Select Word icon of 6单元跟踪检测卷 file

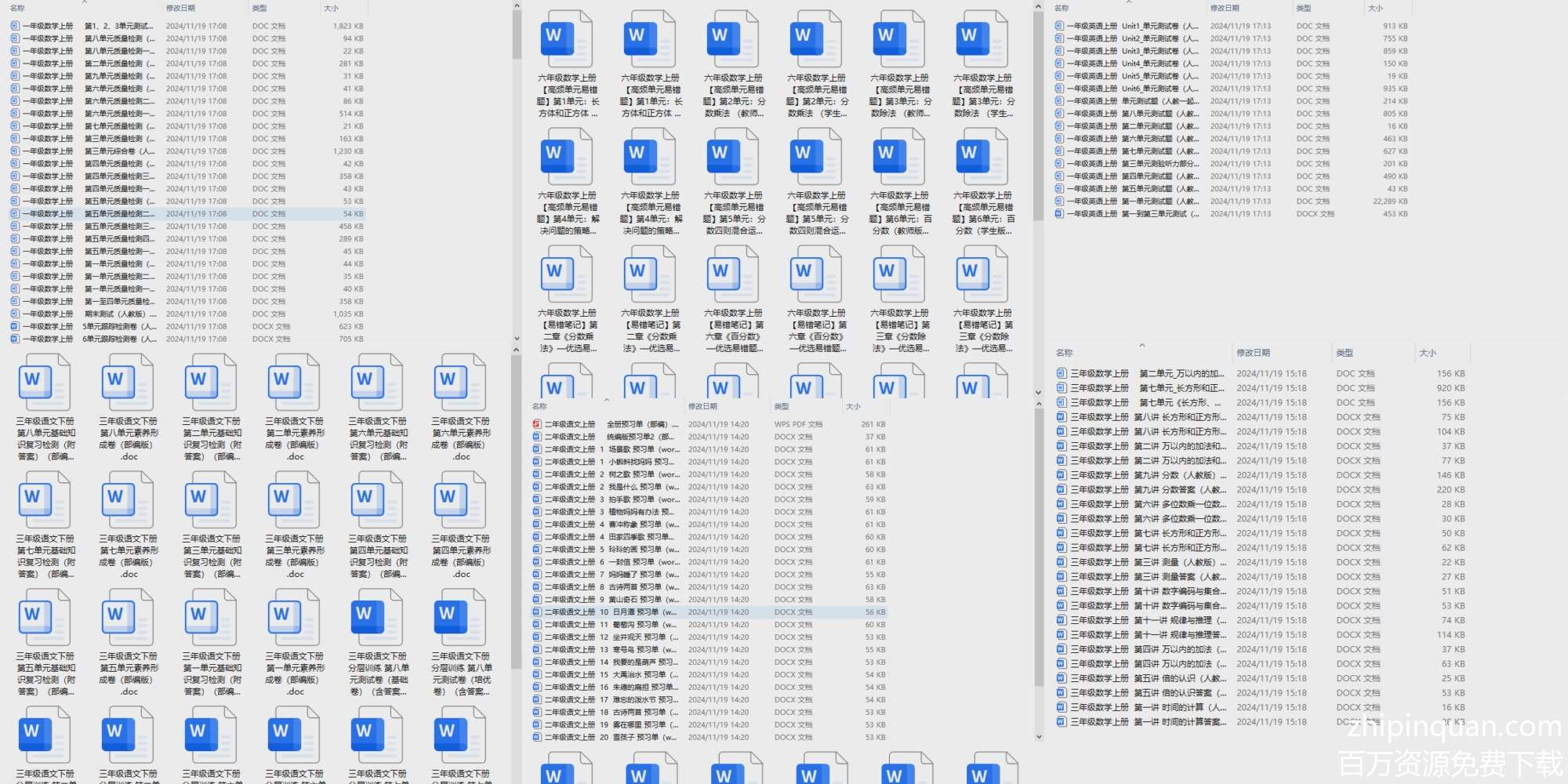15,339
